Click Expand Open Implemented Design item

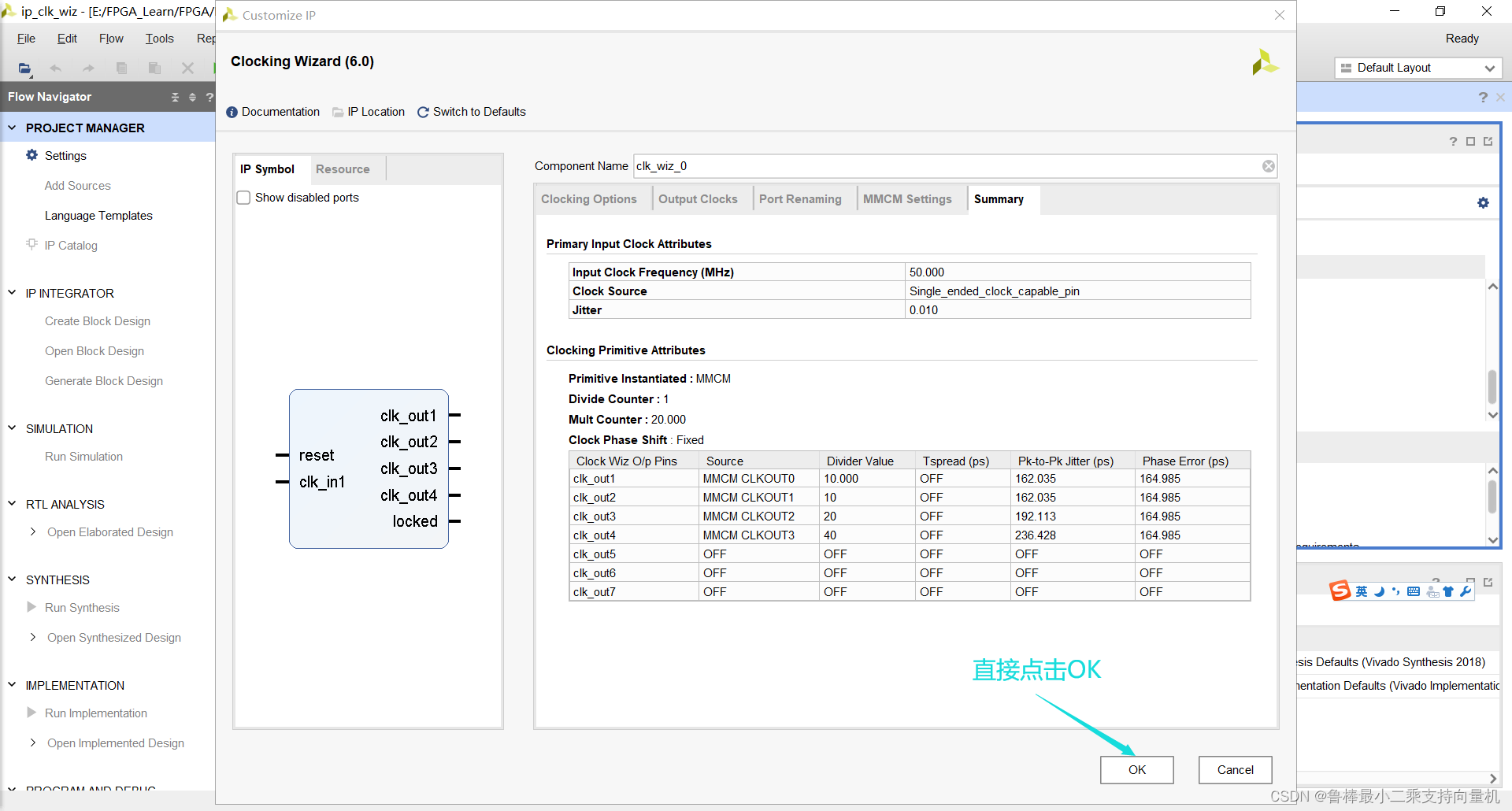point(32,742)
